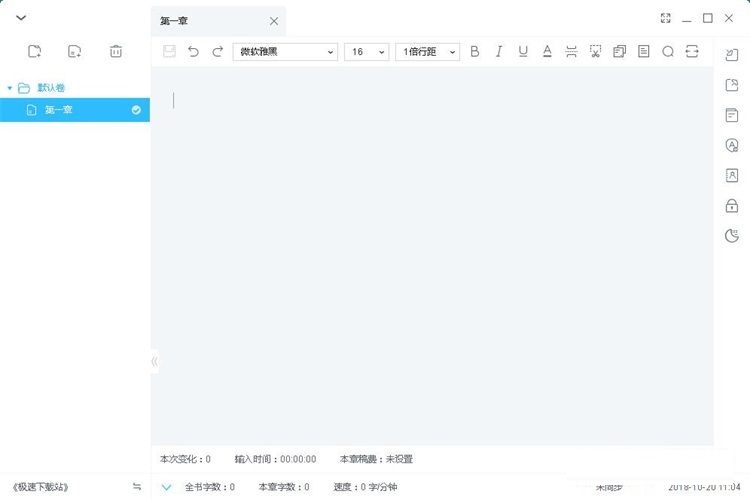This screenshot has width=750, height=500.
Task: Toggle bold formatting
Action: click(474, 51)
